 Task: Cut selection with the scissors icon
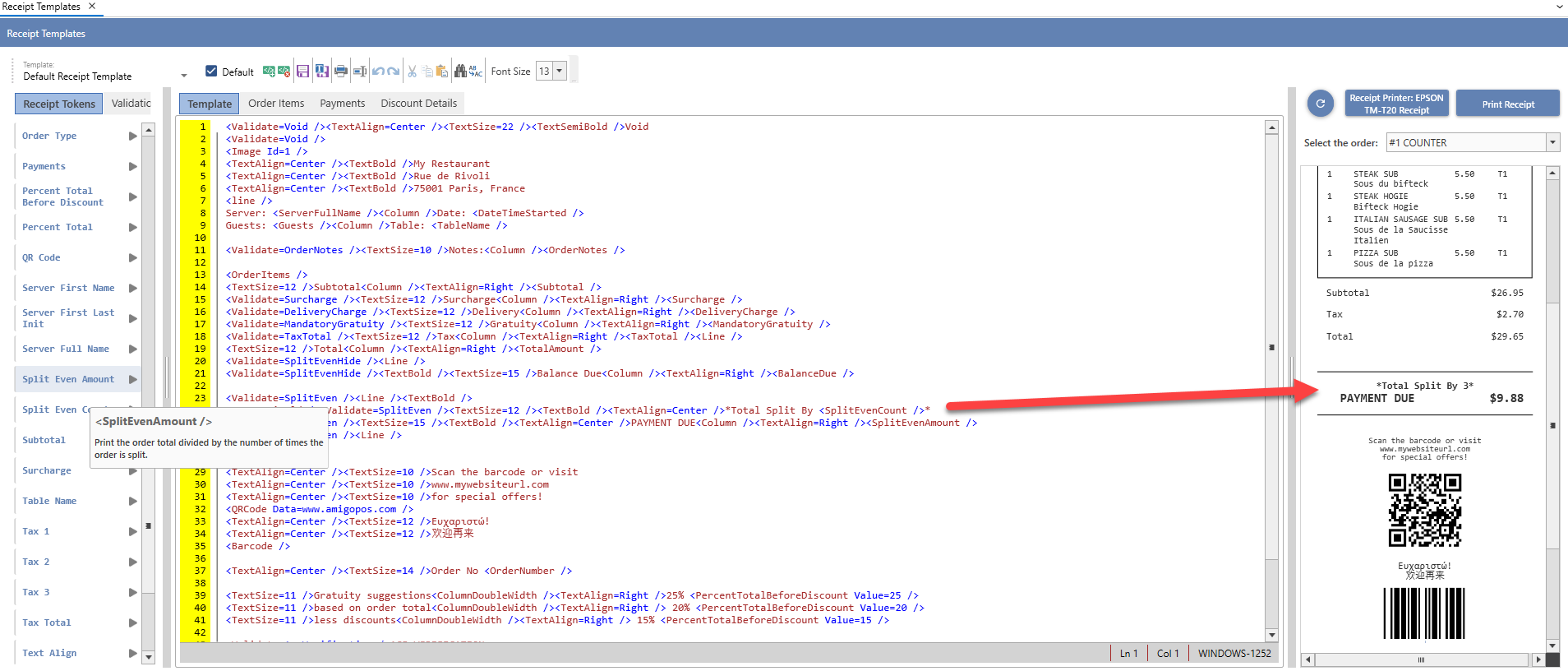click(x=412, y=72)
